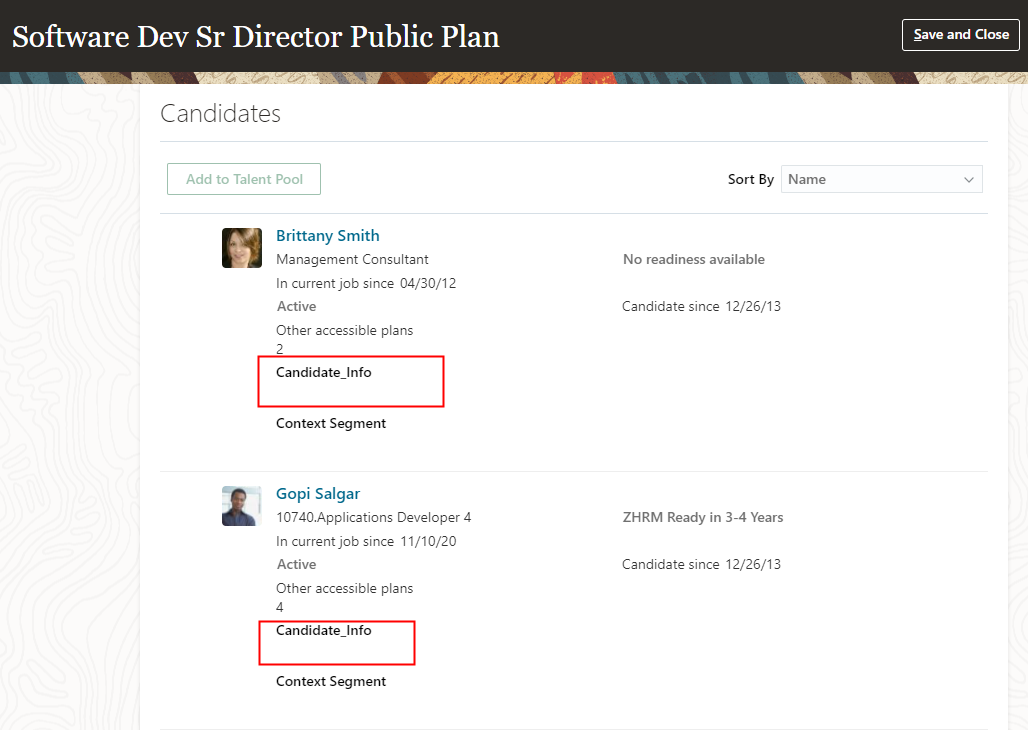Expand the Name sort options chevron

(x=967, y=179)
